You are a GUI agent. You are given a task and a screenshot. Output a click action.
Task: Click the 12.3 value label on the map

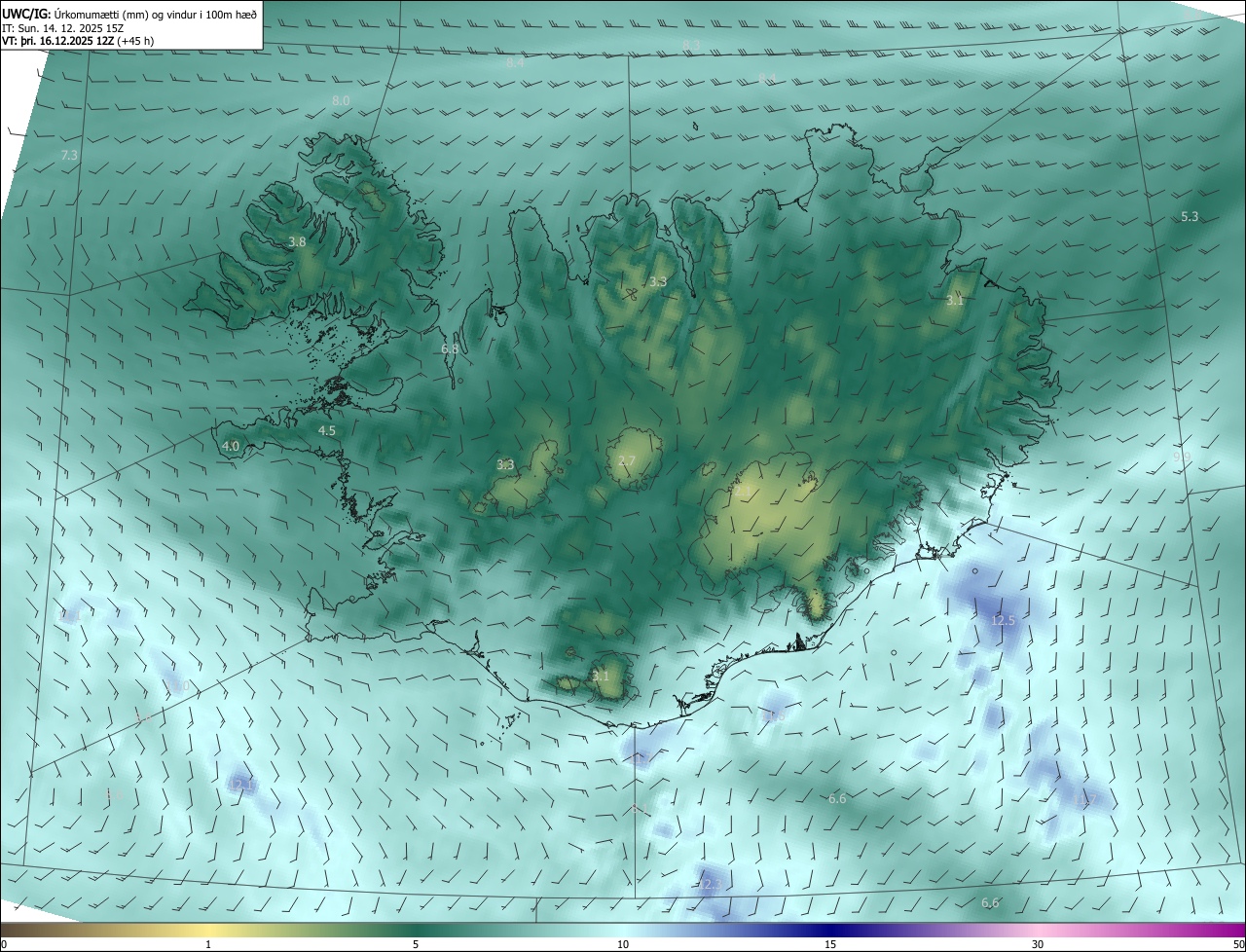pyautogui.click(x=710, y=884)
